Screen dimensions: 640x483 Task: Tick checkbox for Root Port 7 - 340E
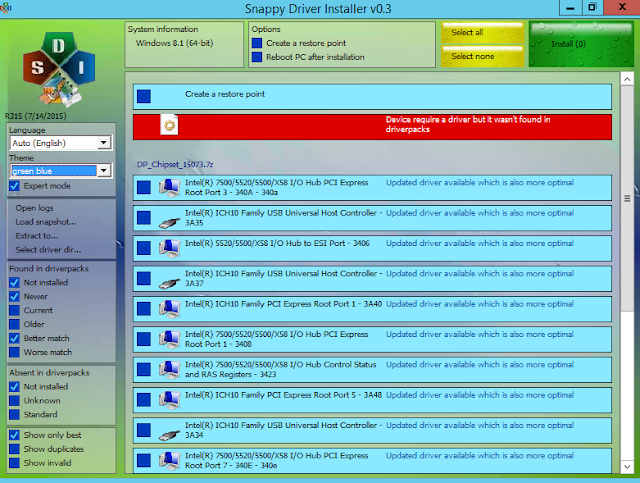click(144, 461)
